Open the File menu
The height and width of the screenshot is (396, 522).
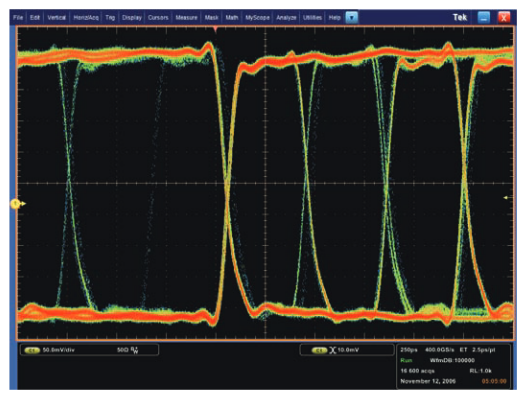(18, 17)
